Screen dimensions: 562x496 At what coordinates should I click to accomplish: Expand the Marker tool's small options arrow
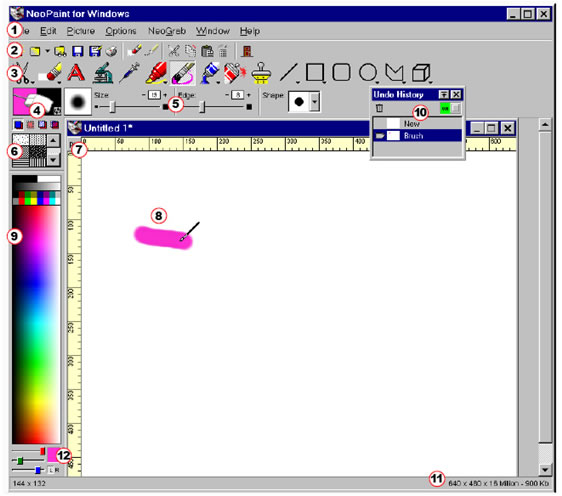pos(165,83)
